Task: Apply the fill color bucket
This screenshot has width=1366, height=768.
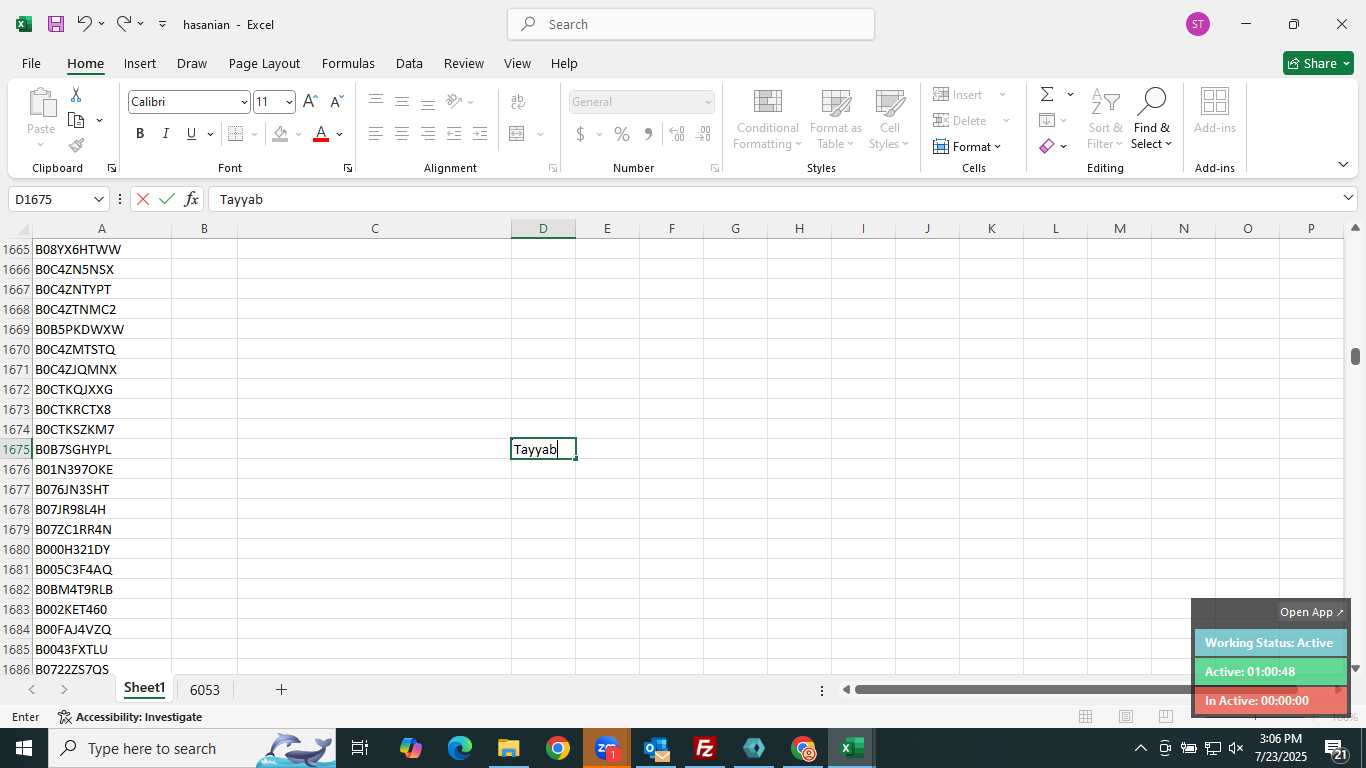Action: [x=280, y=134]
